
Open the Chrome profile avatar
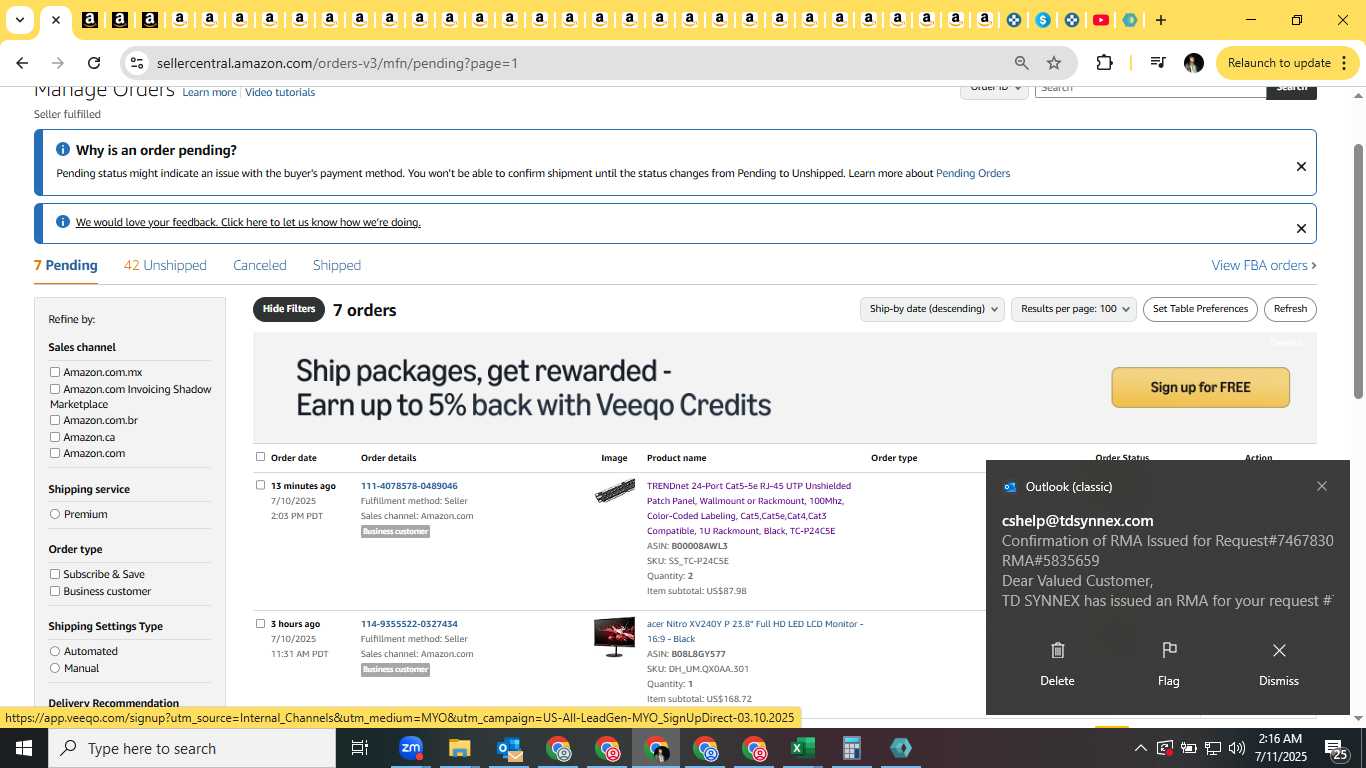[x=1194, y=63]
